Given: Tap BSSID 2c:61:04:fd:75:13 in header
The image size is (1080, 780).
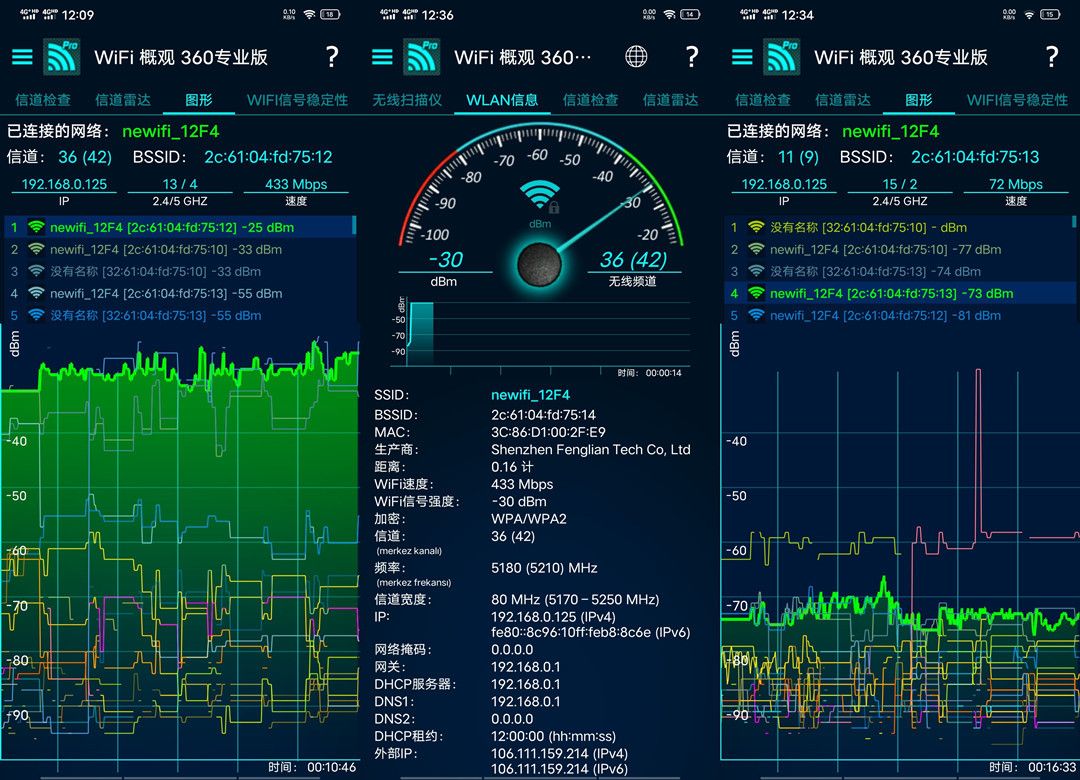Looking at the screenshot, I should [975, 157].
